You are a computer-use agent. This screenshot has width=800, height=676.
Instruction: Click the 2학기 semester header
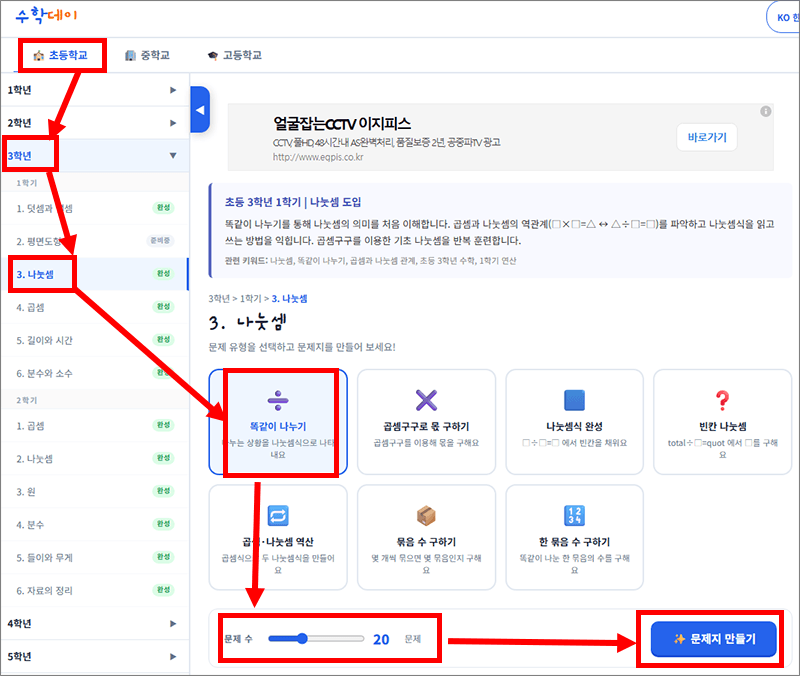click(x=27, y=400)
